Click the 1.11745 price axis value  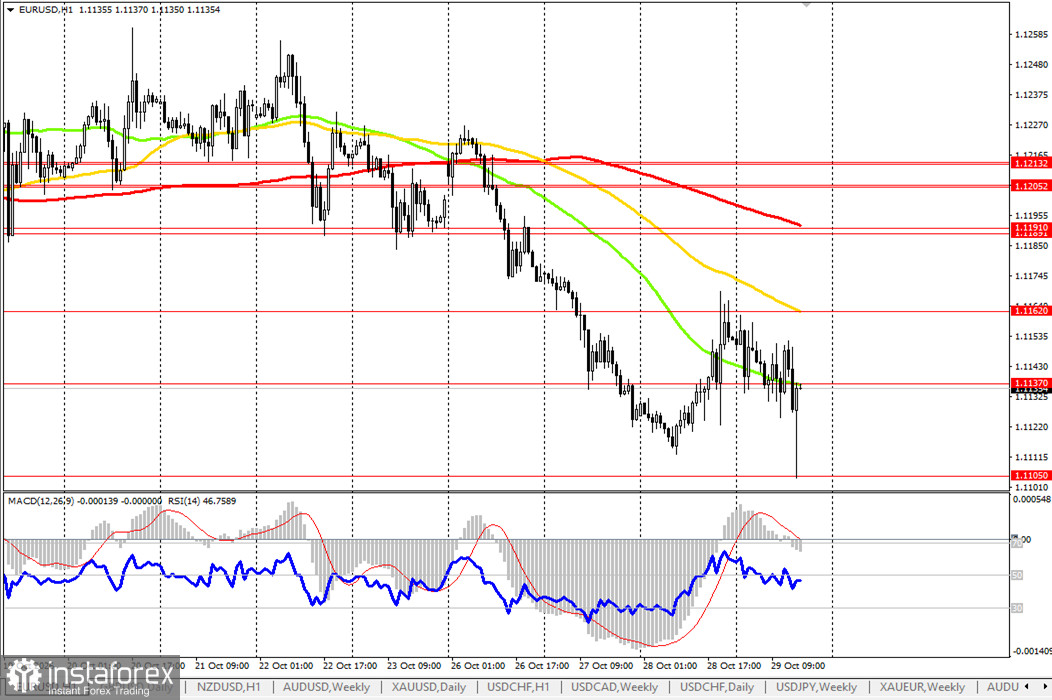point(1031,276)
